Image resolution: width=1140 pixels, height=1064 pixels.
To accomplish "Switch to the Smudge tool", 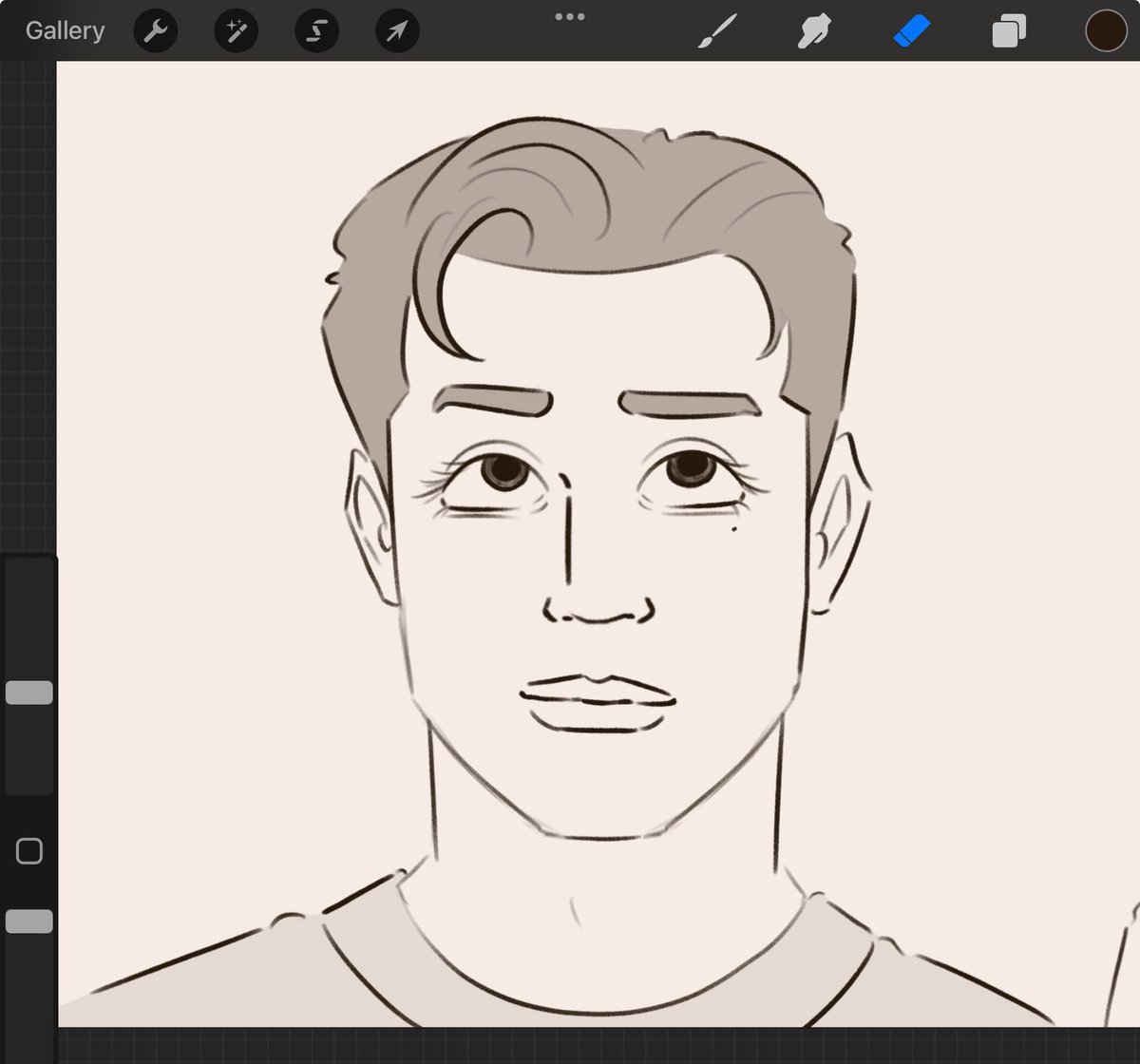I will click(815, 29).
